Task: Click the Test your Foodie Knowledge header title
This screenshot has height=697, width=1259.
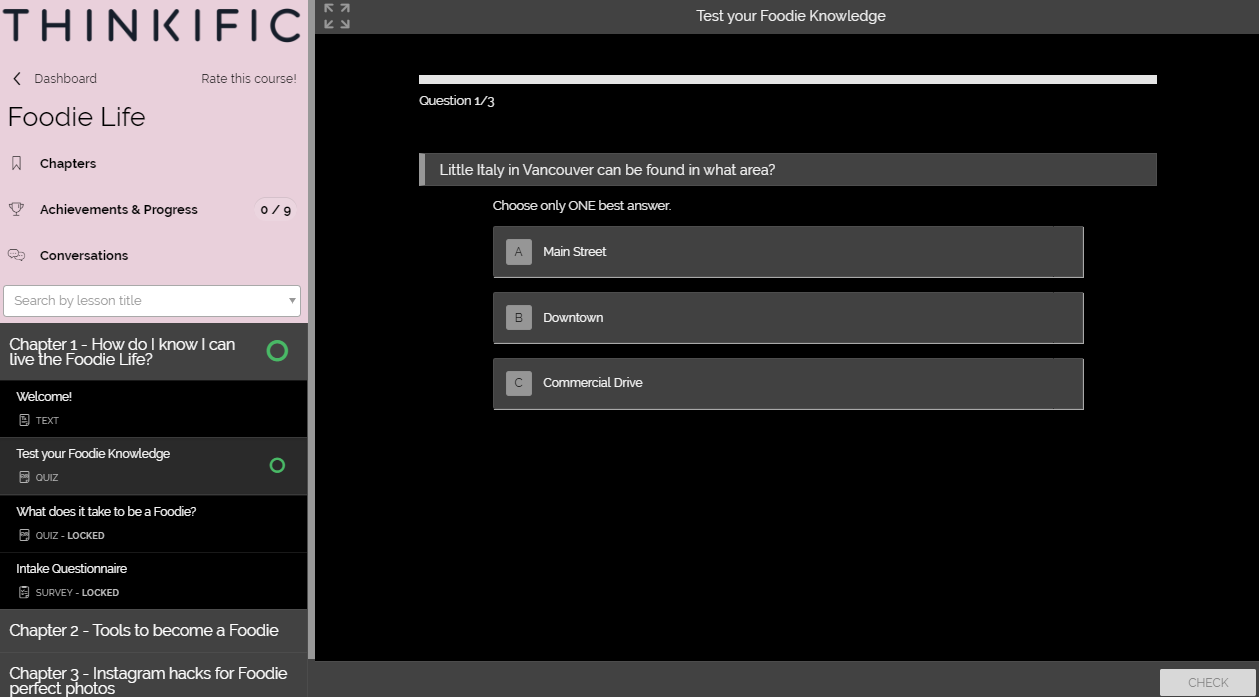Action: point(791,16)
